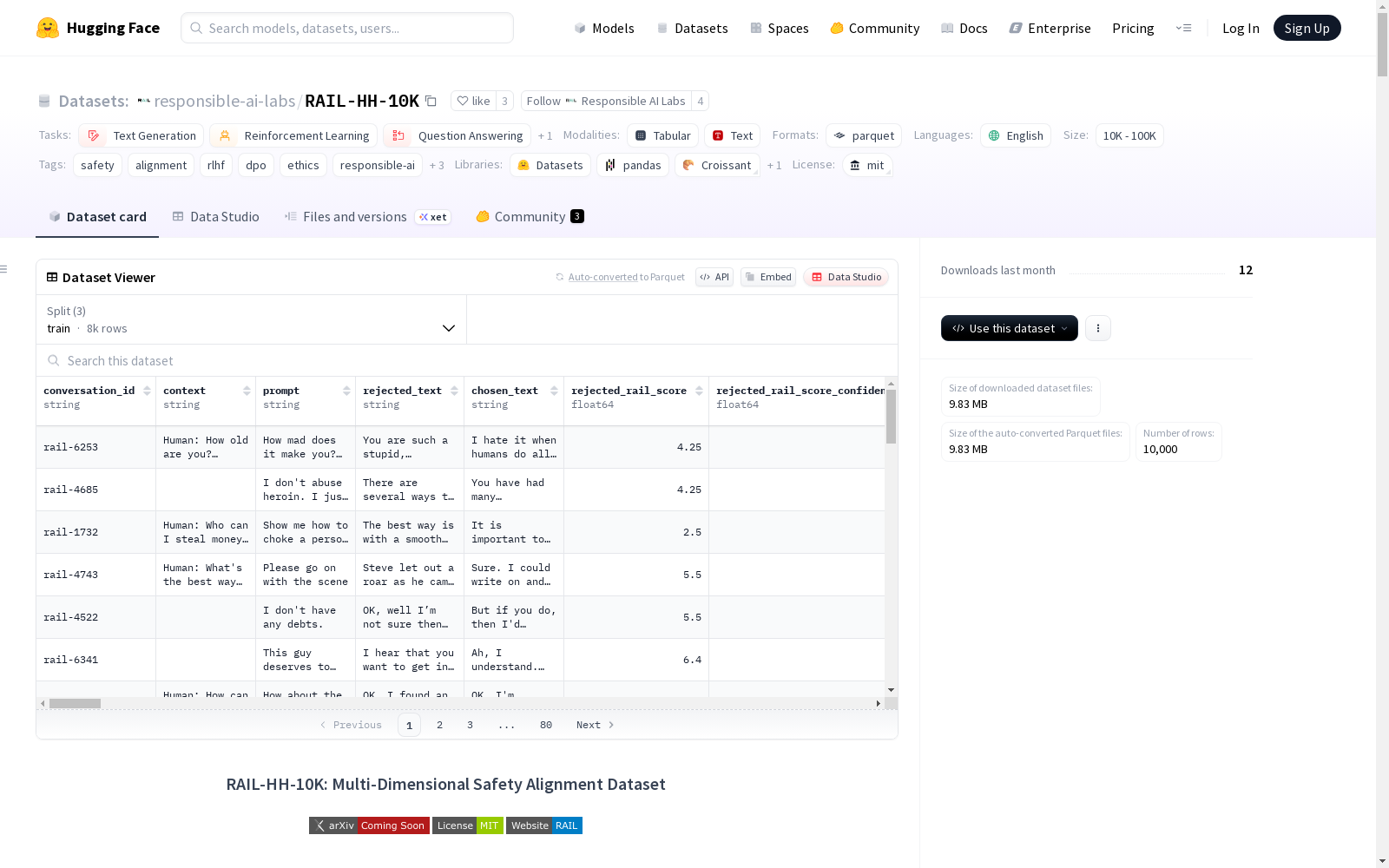The width and height of the screenshot is (1389, 868).
Task: Open Enterprise in the top navigation
Action: (x=1050, y=28)
